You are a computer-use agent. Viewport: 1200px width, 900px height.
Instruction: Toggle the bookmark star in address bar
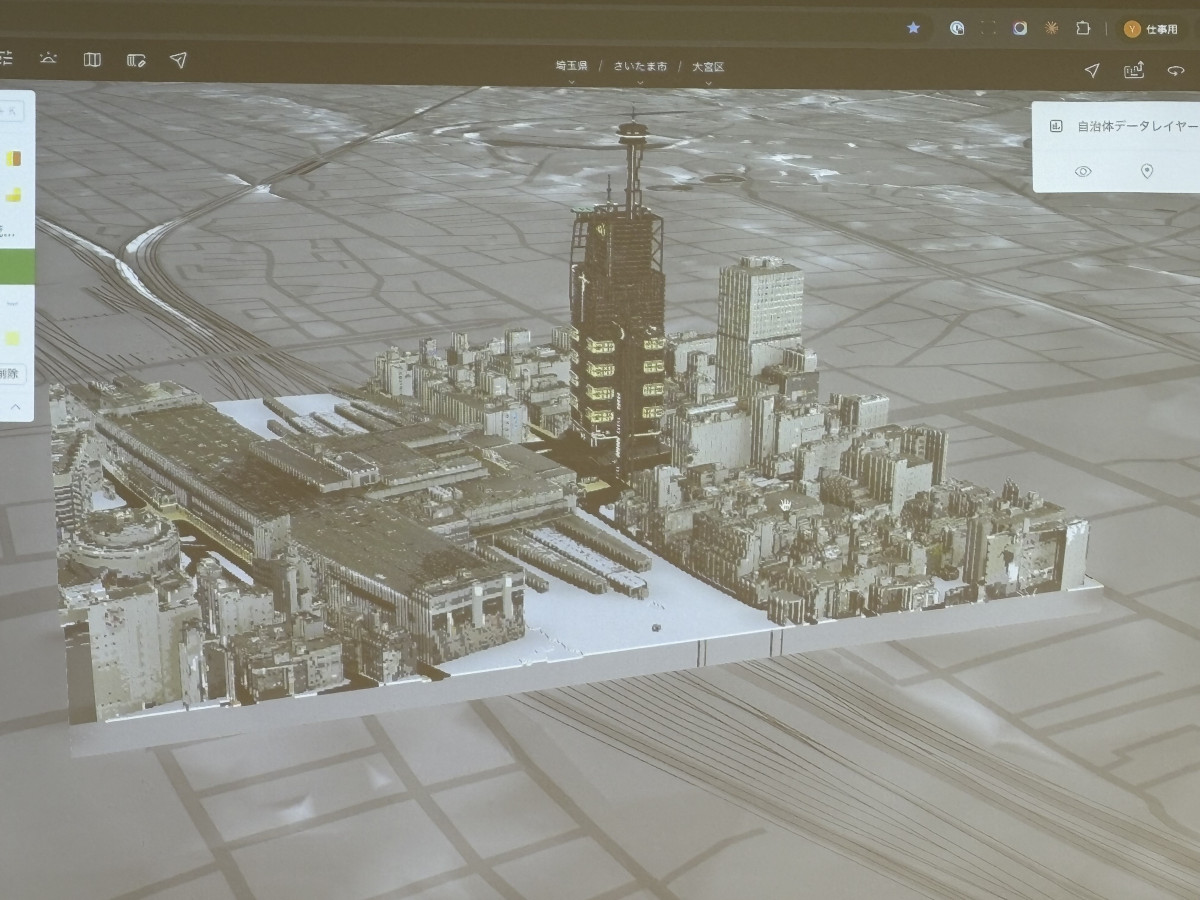point(913,28)
